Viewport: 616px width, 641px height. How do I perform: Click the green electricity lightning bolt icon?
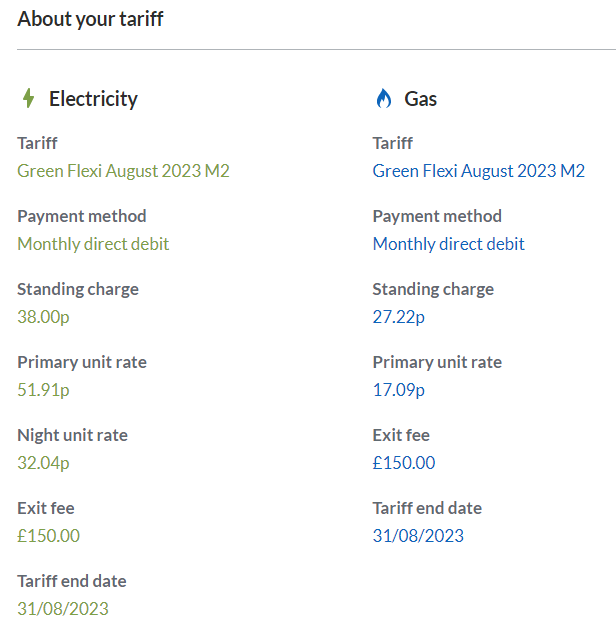tap(28, 98)
